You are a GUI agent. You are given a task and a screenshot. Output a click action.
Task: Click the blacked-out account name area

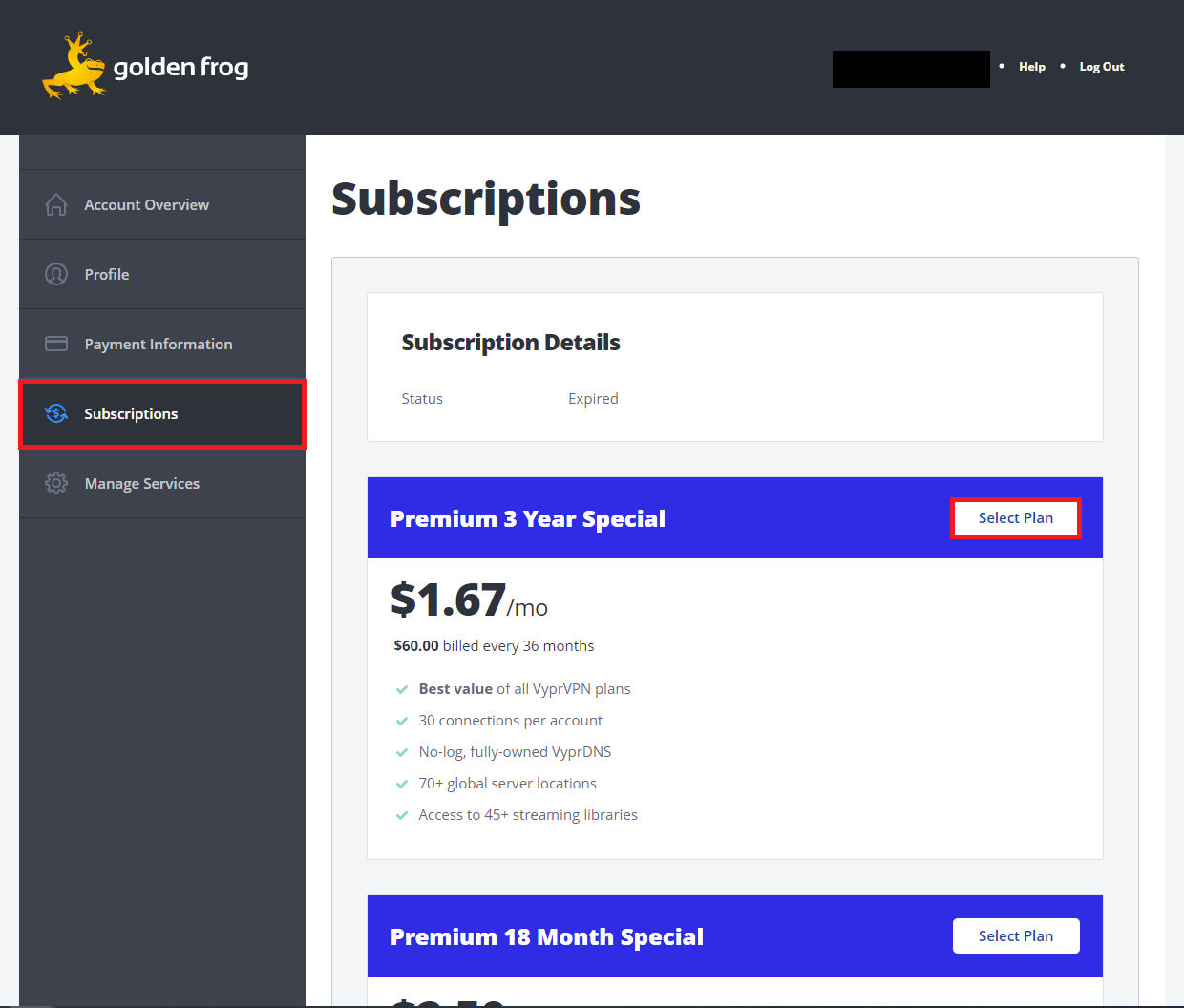tap(911, 69)
